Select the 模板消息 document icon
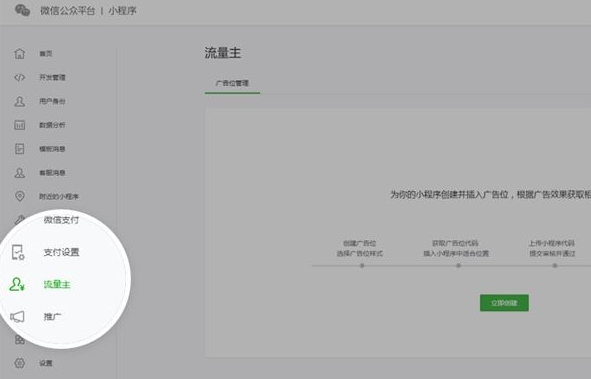Screen dimensions: 591x379 pyautogui.click(x=20, y=149)
